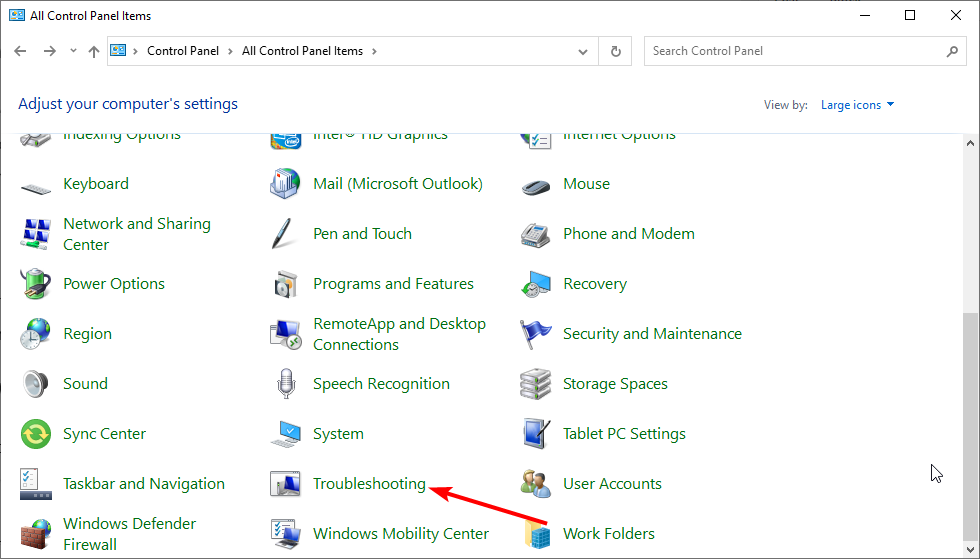Click the Control Panel breadcrumb segment
This screenshot has width=980, height=559.
pyautogui.click(x=182, y=51)
